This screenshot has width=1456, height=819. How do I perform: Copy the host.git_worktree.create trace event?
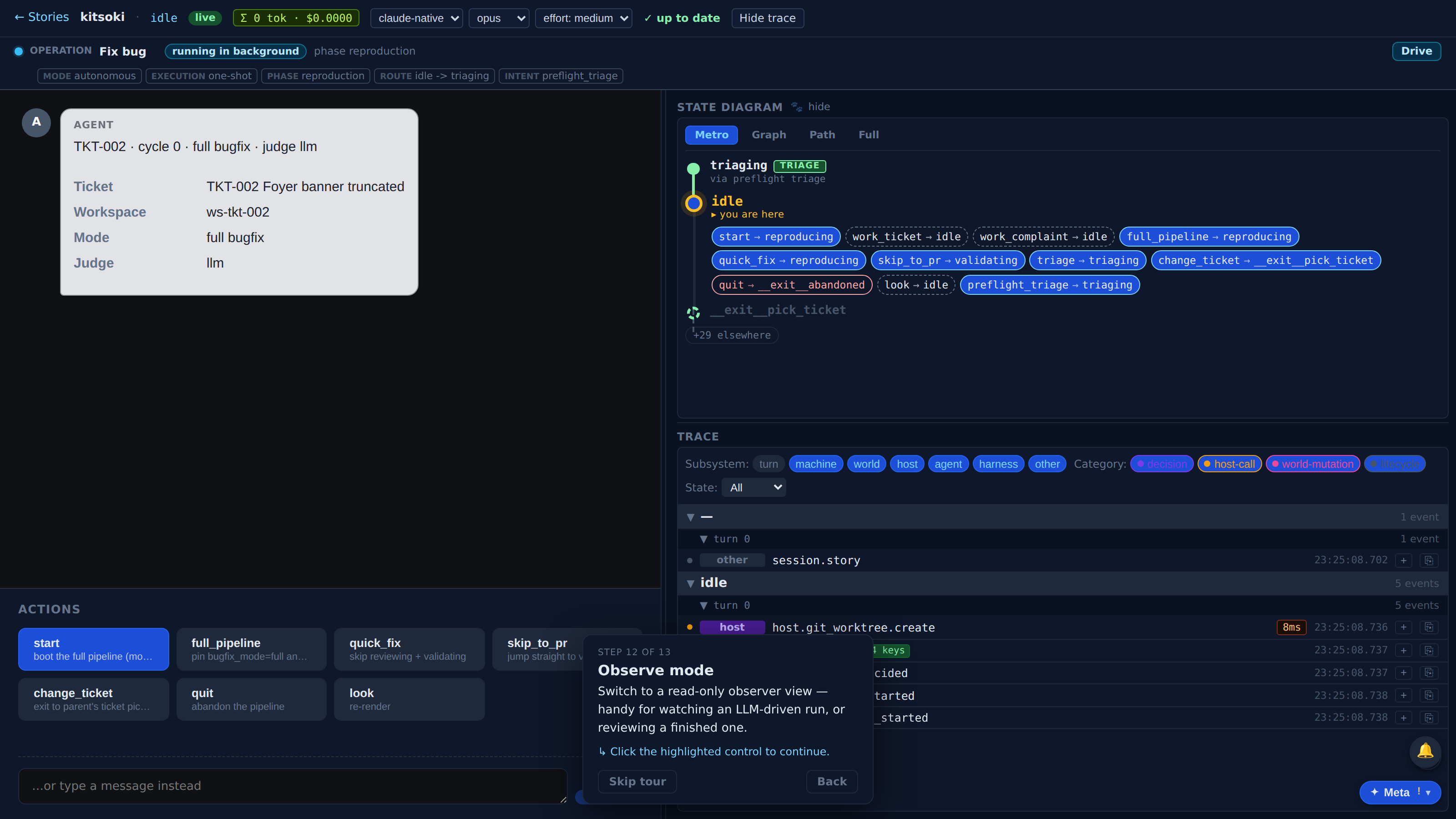(x=1429, y=627)
